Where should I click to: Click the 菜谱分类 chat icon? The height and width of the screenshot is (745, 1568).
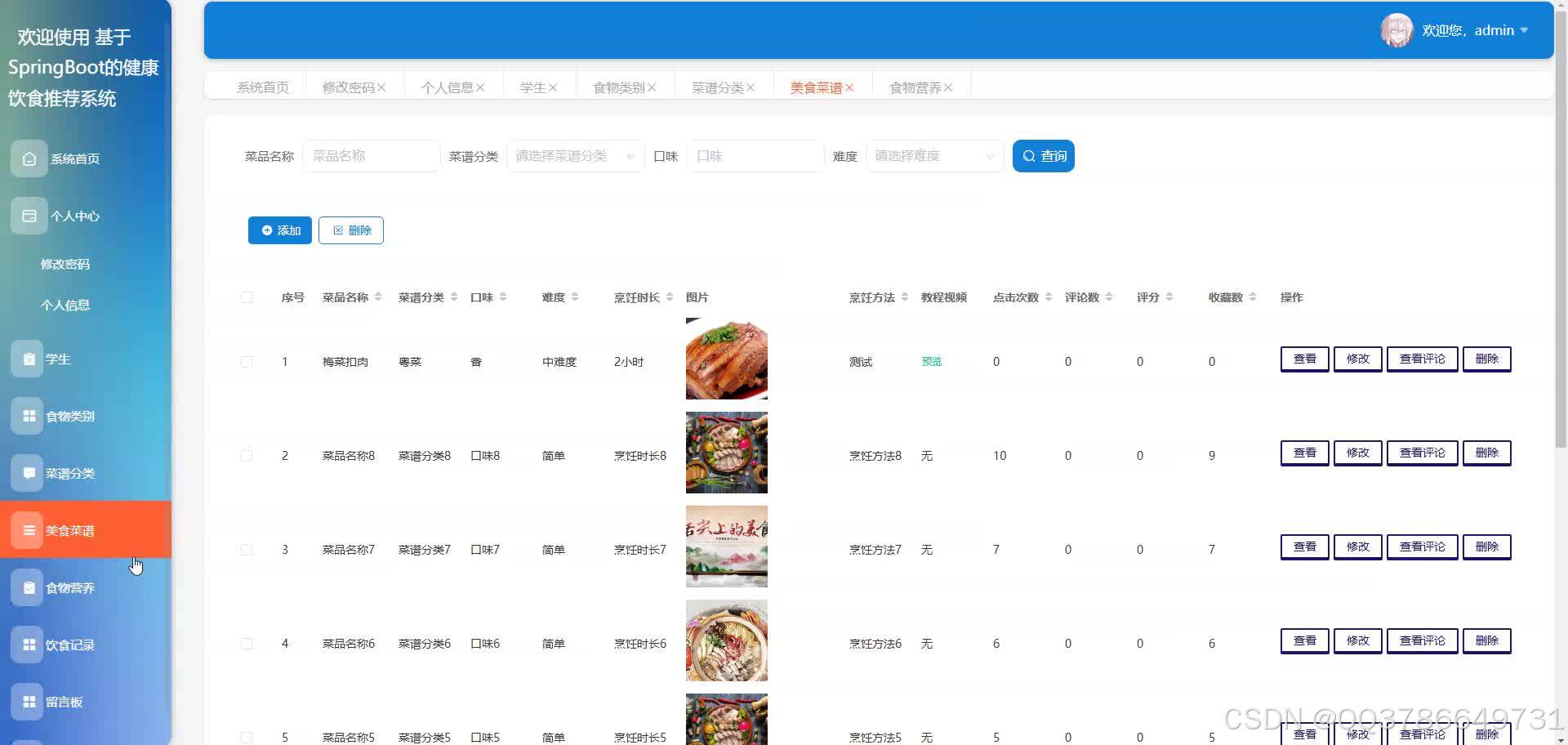28,473
